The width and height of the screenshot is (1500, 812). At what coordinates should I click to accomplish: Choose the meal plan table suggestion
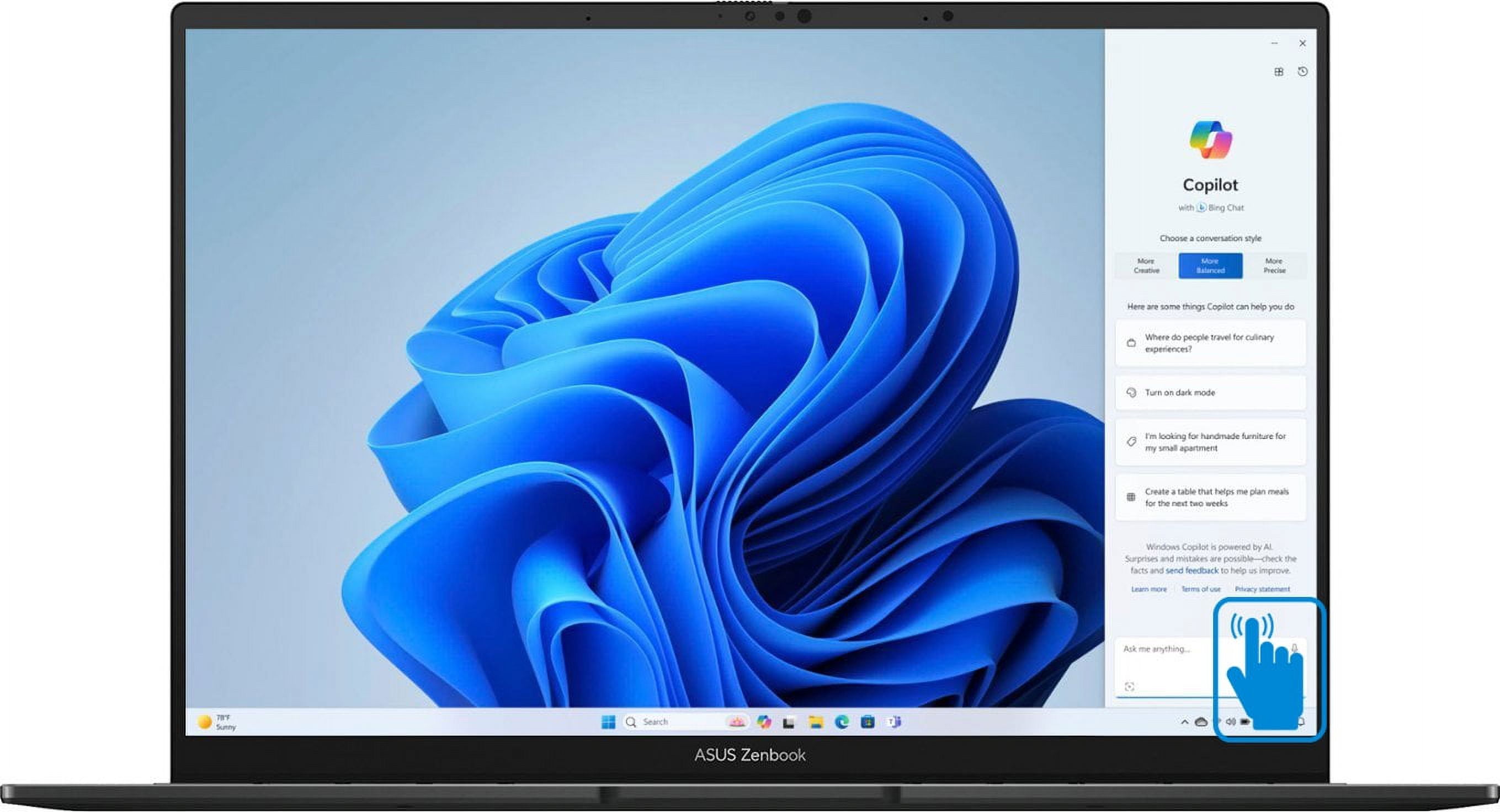(x=1210, y=498)
